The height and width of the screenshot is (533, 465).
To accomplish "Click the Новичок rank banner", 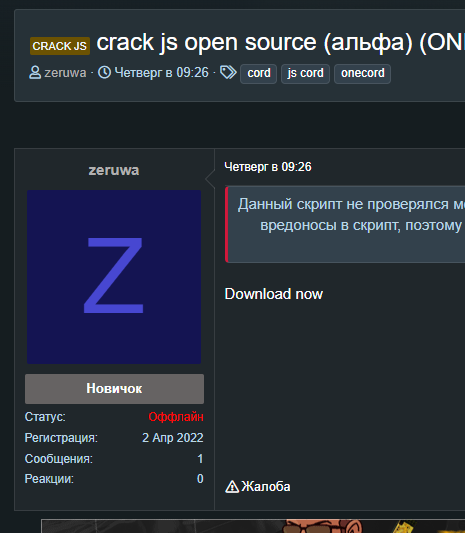I will (x=114, y=389).
